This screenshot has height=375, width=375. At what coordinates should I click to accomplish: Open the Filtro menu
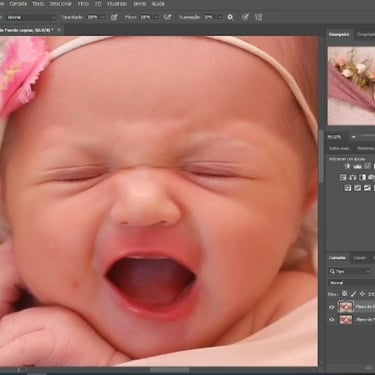click(x=83, y=4)
